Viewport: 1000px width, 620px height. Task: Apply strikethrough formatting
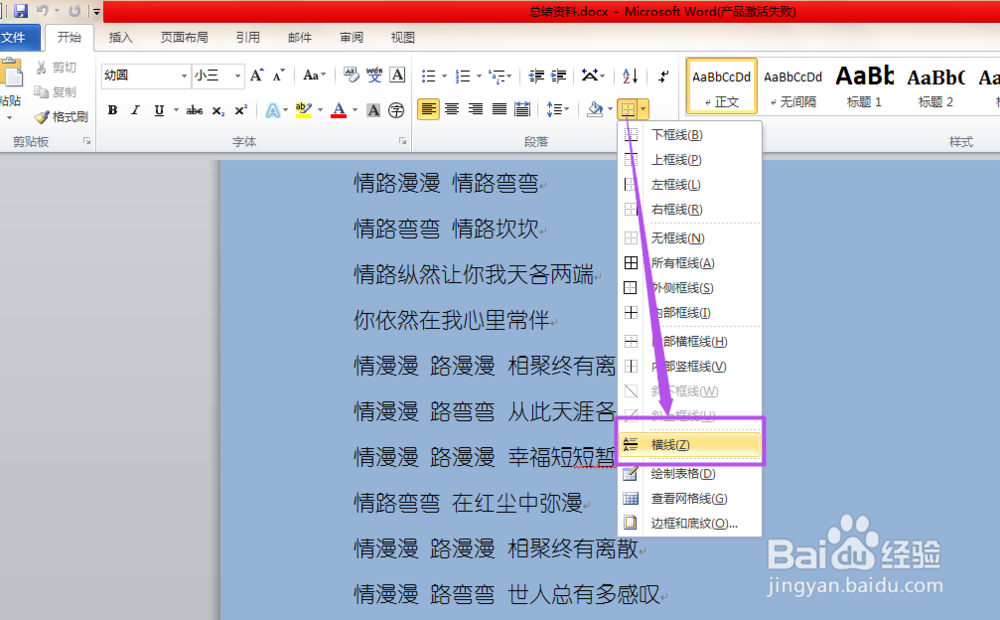(194, 110)
